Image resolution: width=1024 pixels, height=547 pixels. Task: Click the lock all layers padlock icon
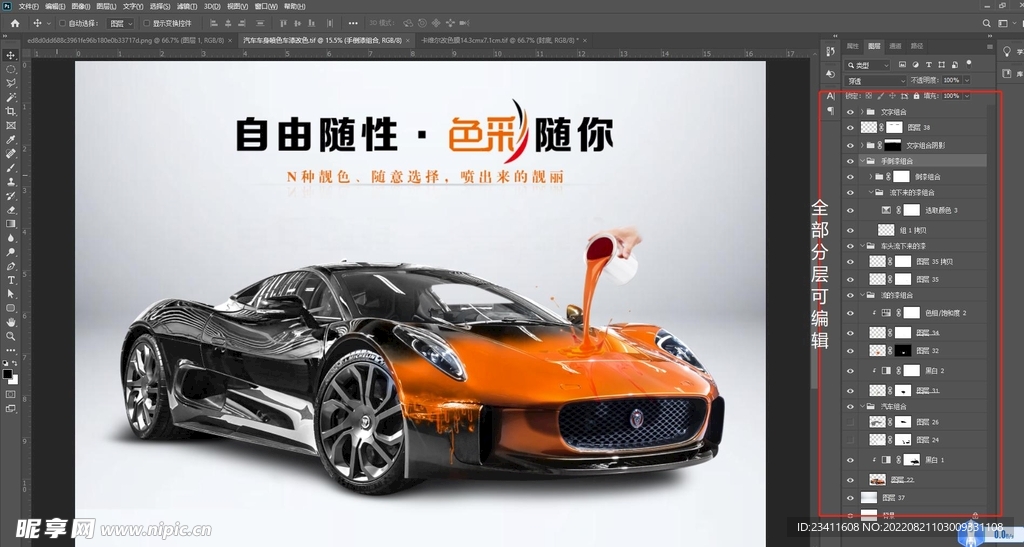[x=916, y=96]
